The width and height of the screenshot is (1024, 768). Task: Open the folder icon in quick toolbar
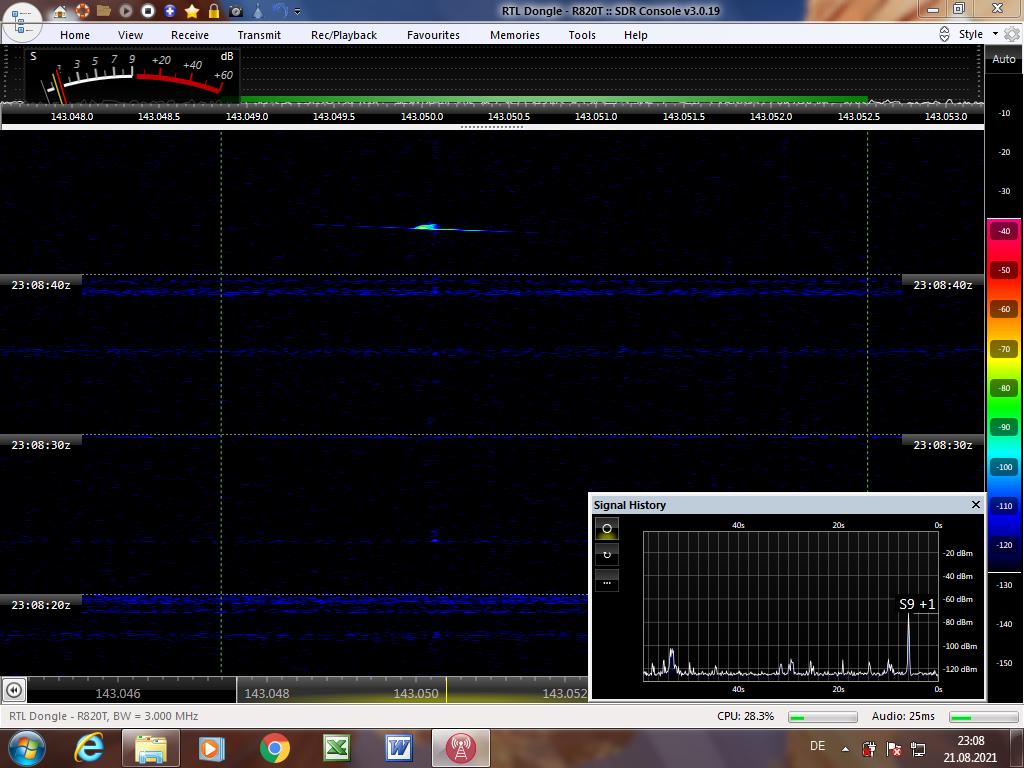pyautogui.click(x=103, y=11)
